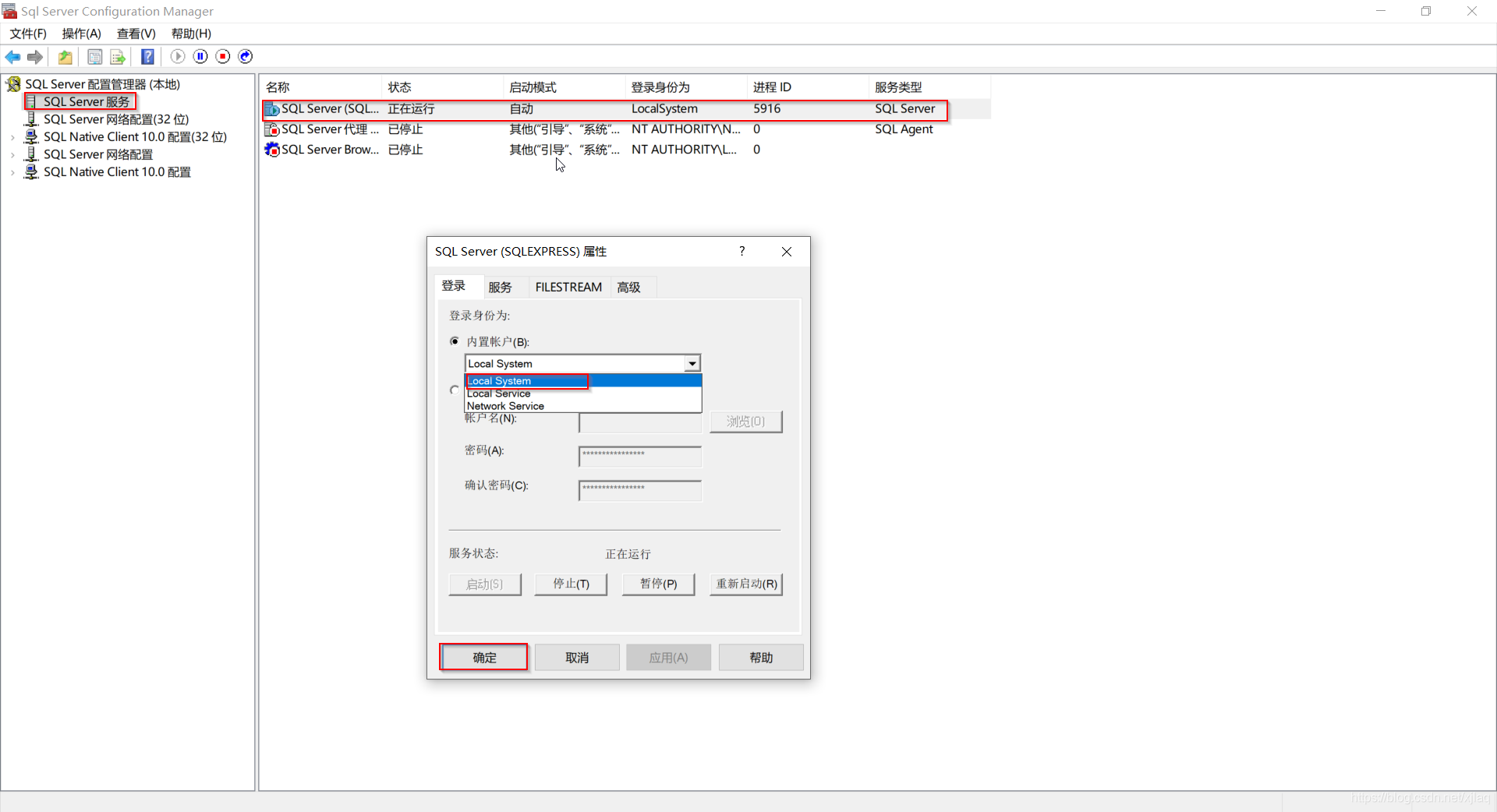The height and width of the screenshot is (812, 1497).
Task: Open the 帮助(H) menu
Action: tap(191, 34)
